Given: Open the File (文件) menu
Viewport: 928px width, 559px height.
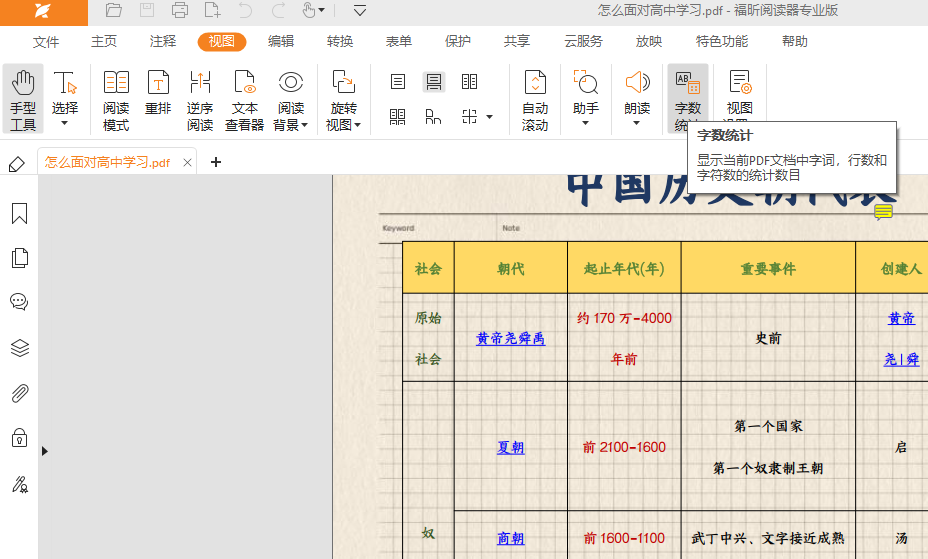Looking at the screenshot, I should pyautogui.click(x=46, y=42).
